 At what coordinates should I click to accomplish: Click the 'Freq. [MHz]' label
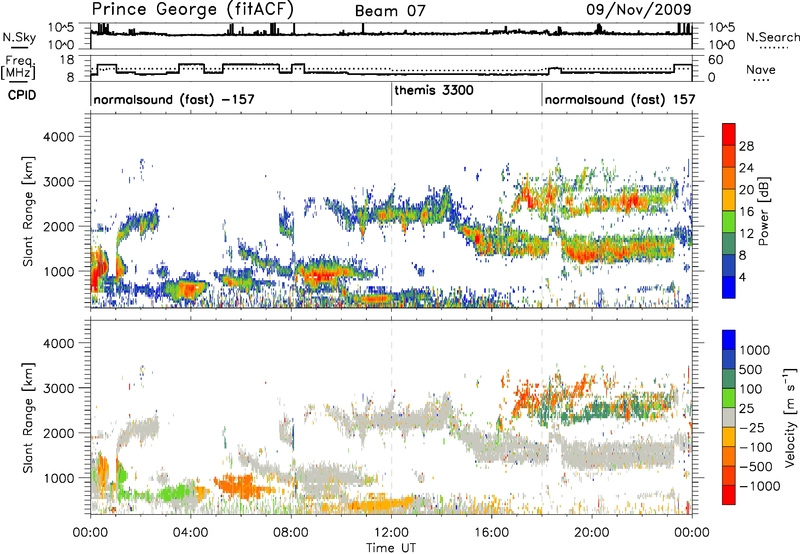pyautogui.click(x=18, y=67)
